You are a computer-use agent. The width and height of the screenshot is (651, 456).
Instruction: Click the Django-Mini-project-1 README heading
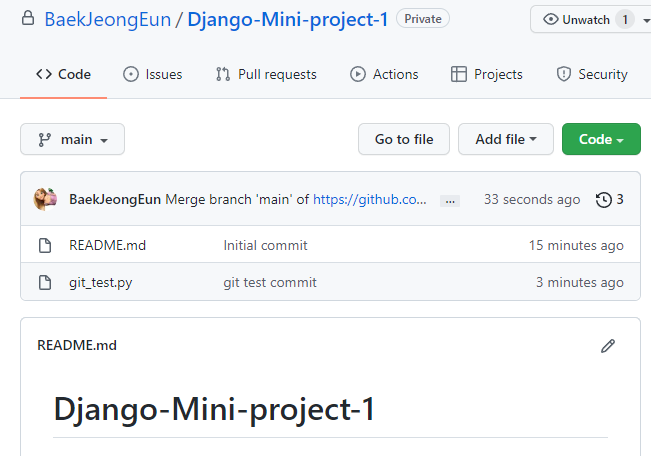tap(214, 409)
